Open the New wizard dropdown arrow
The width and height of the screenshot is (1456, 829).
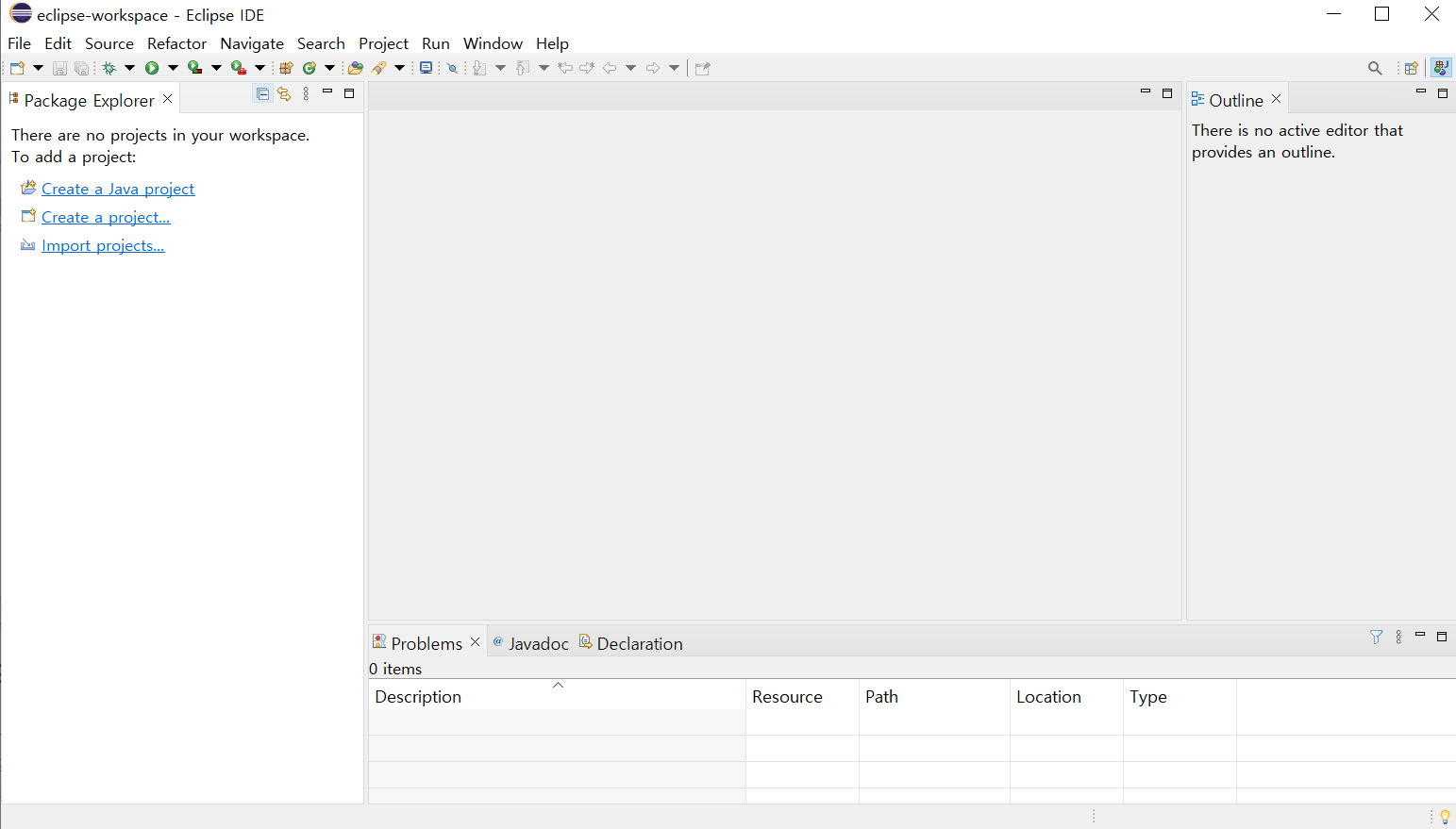pos(38,68)
